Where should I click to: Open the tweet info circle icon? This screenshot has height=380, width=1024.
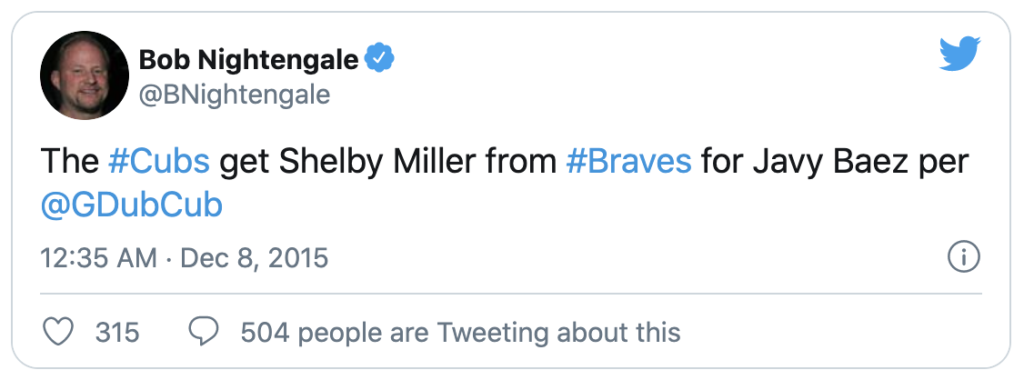(964, 258)
